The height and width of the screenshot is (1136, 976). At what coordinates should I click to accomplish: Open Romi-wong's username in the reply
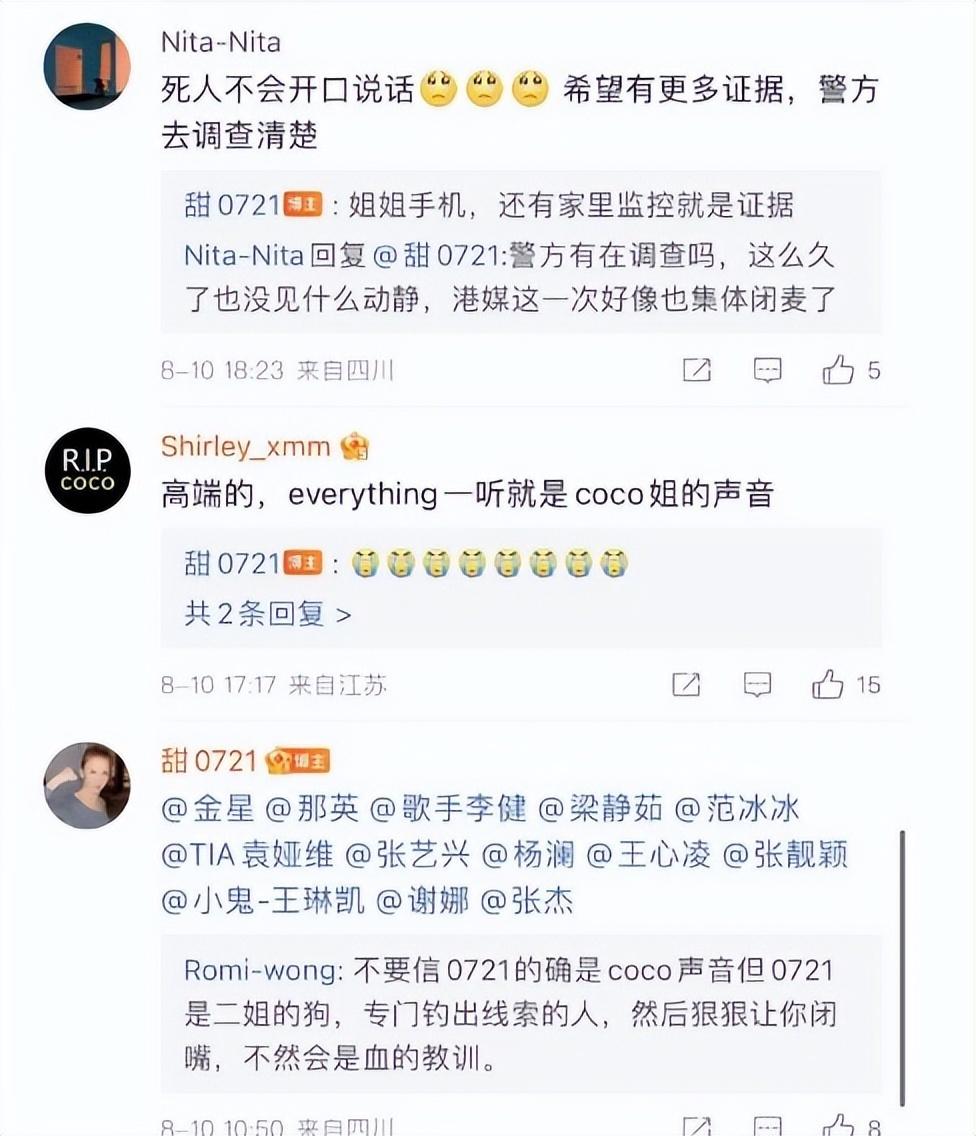(261, 970)
